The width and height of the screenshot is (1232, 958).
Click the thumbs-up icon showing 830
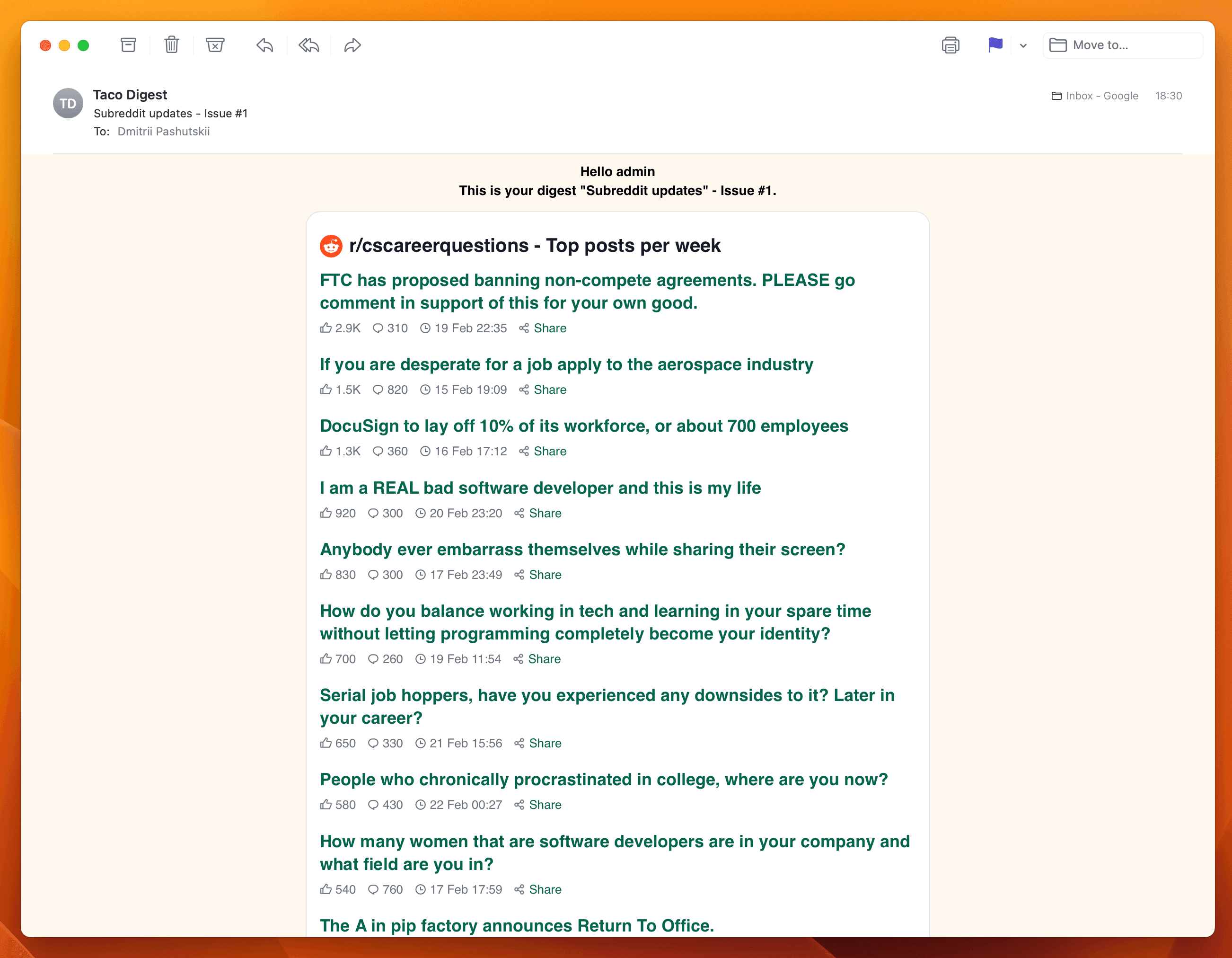point(326,574)
